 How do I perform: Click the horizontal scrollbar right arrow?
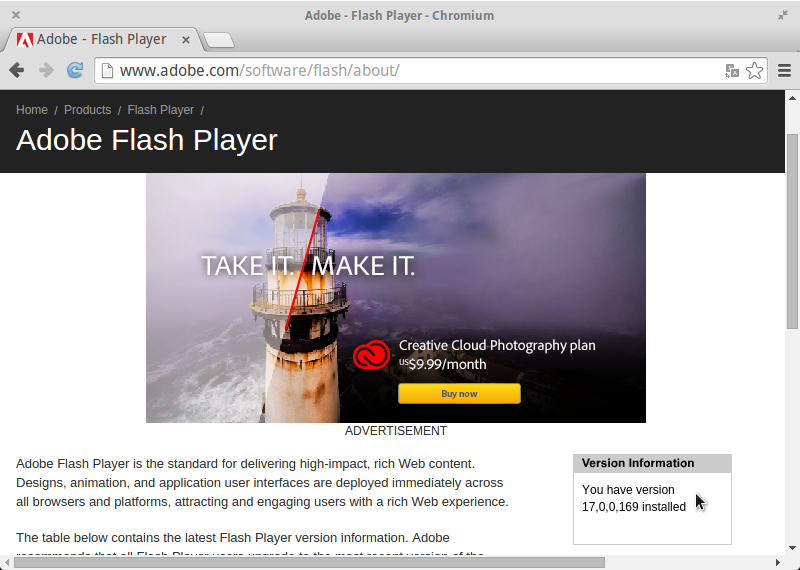point(778,562)
